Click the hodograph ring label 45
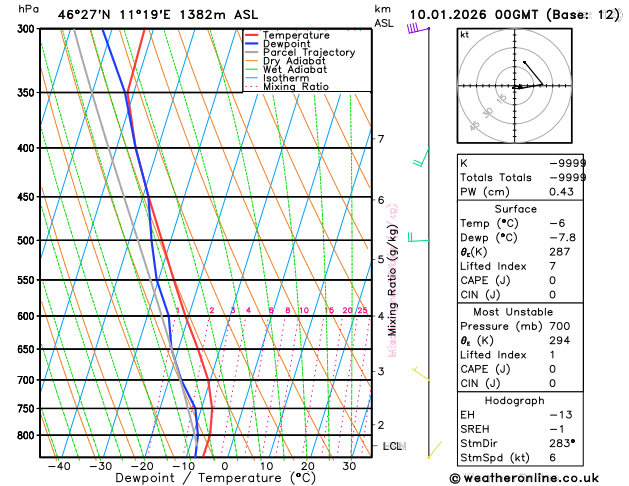 (x=475, y=126)
